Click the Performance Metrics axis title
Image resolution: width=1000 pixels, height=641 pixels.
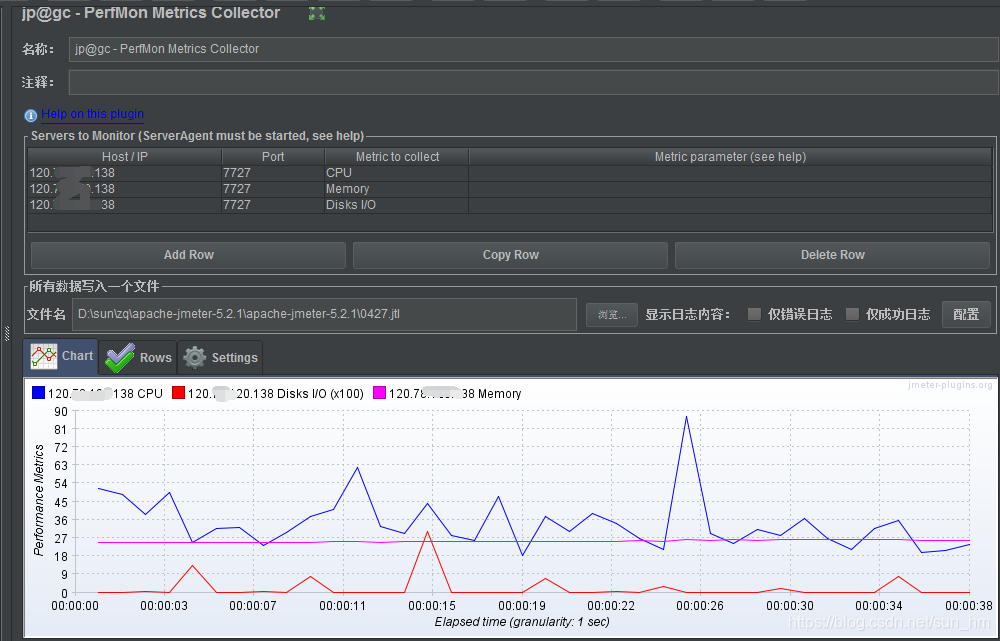[39, 500]
